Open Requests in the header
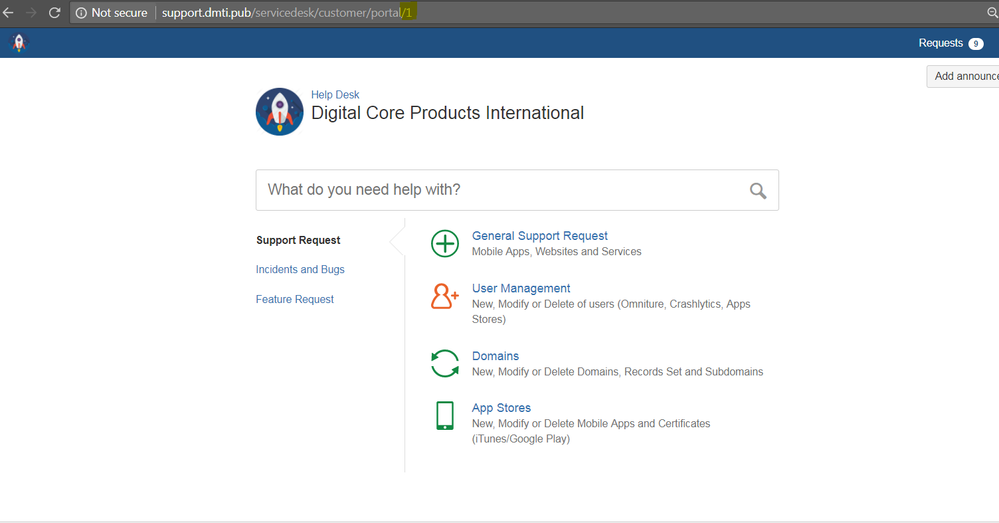999x523 pixels. [x=940, y=43]
